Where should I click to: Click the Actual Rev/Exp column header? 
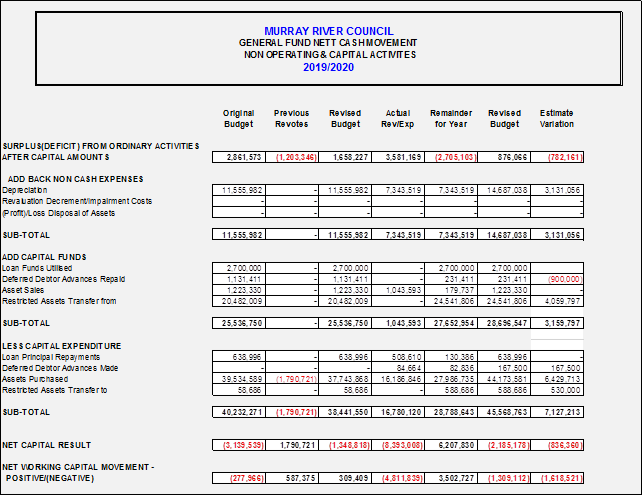[x=398, y=118]
